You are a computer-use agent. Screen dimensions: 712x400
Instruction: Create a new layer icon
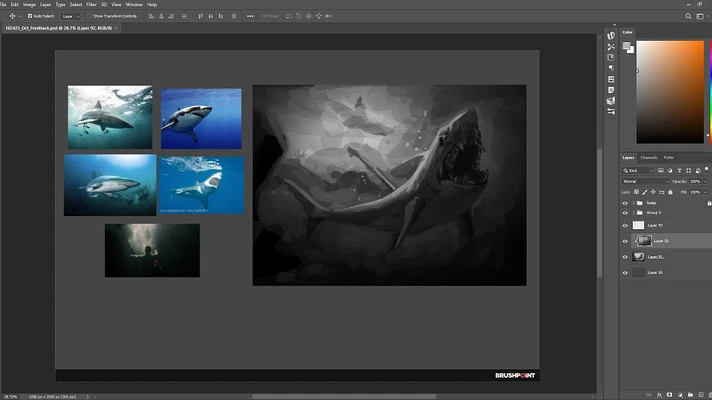701,395
